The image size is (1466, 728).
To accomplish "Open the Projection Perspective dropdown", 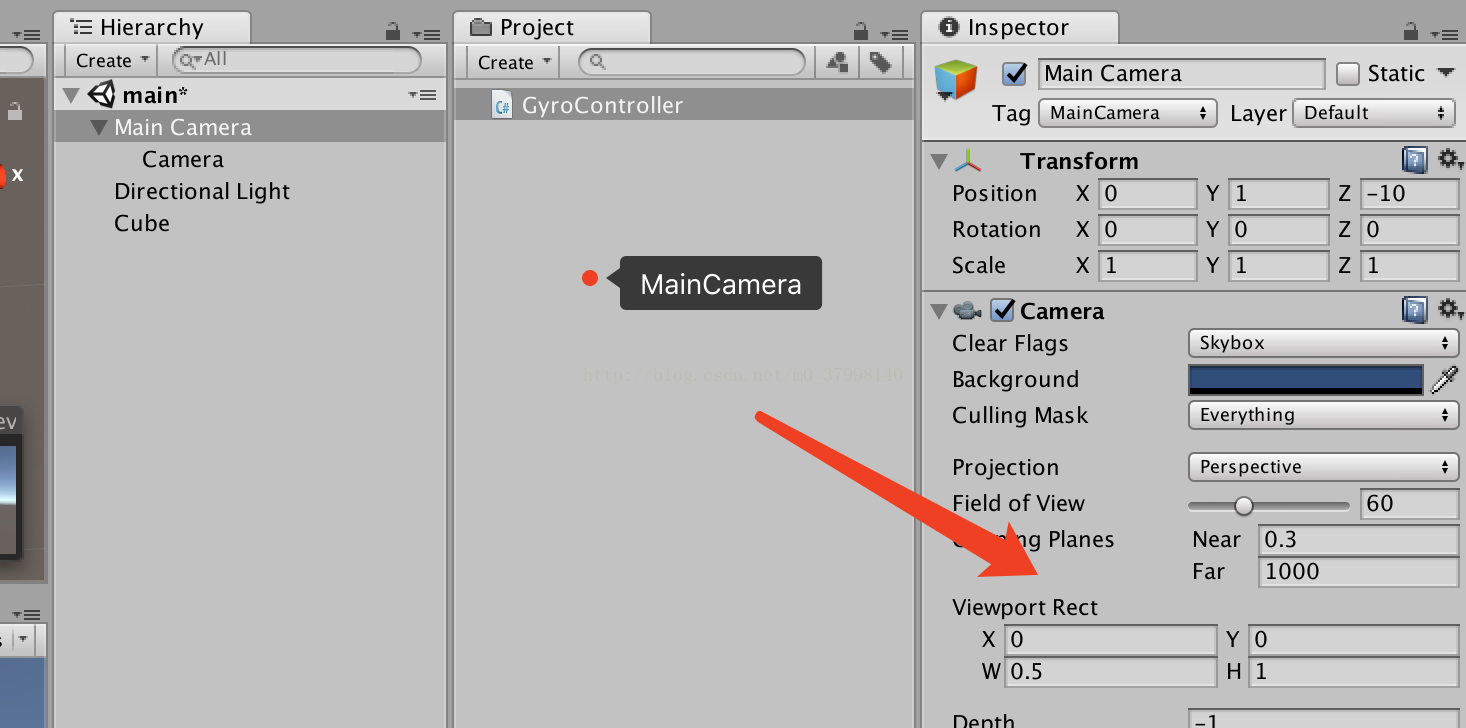I will click(1323, 467).
